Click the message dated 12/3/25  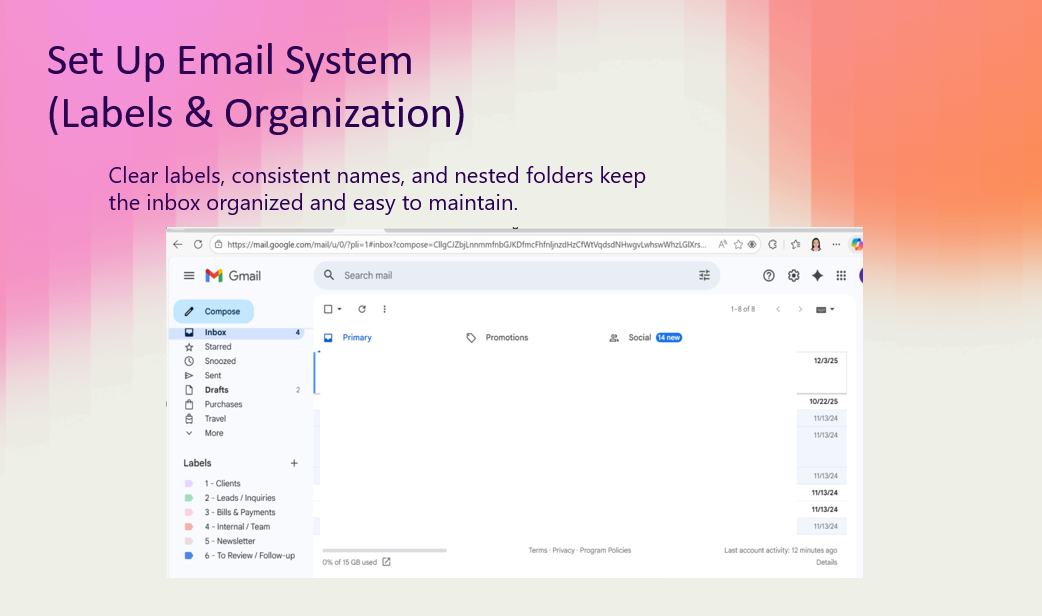[x=580, y=373]
